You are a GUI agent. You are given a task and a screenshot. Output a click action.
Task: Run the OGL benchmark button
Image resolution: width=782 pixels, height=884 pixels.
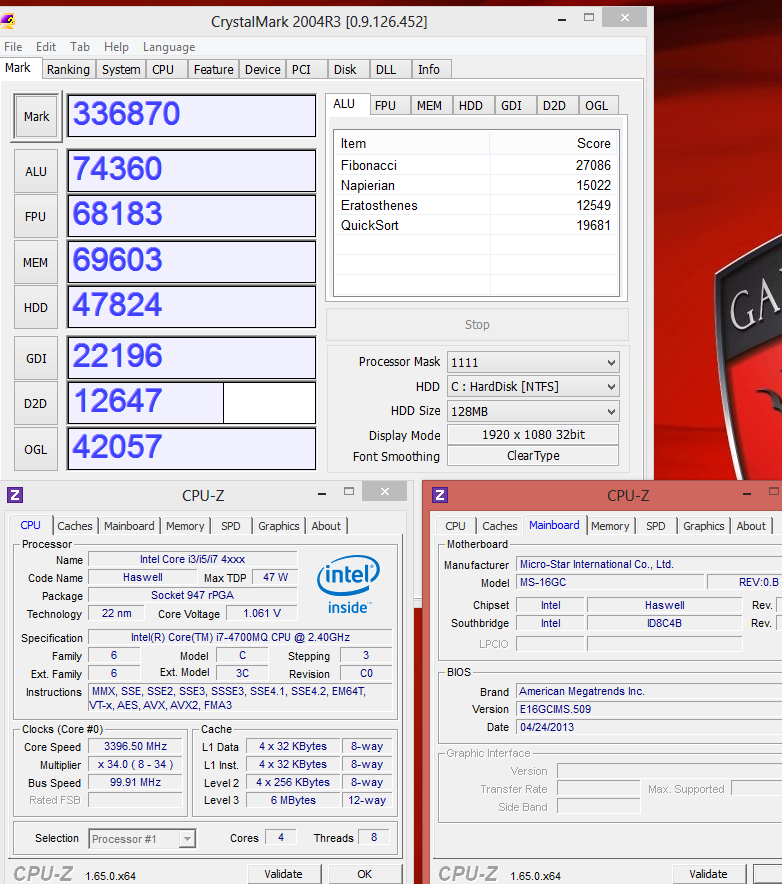[36, 449]
